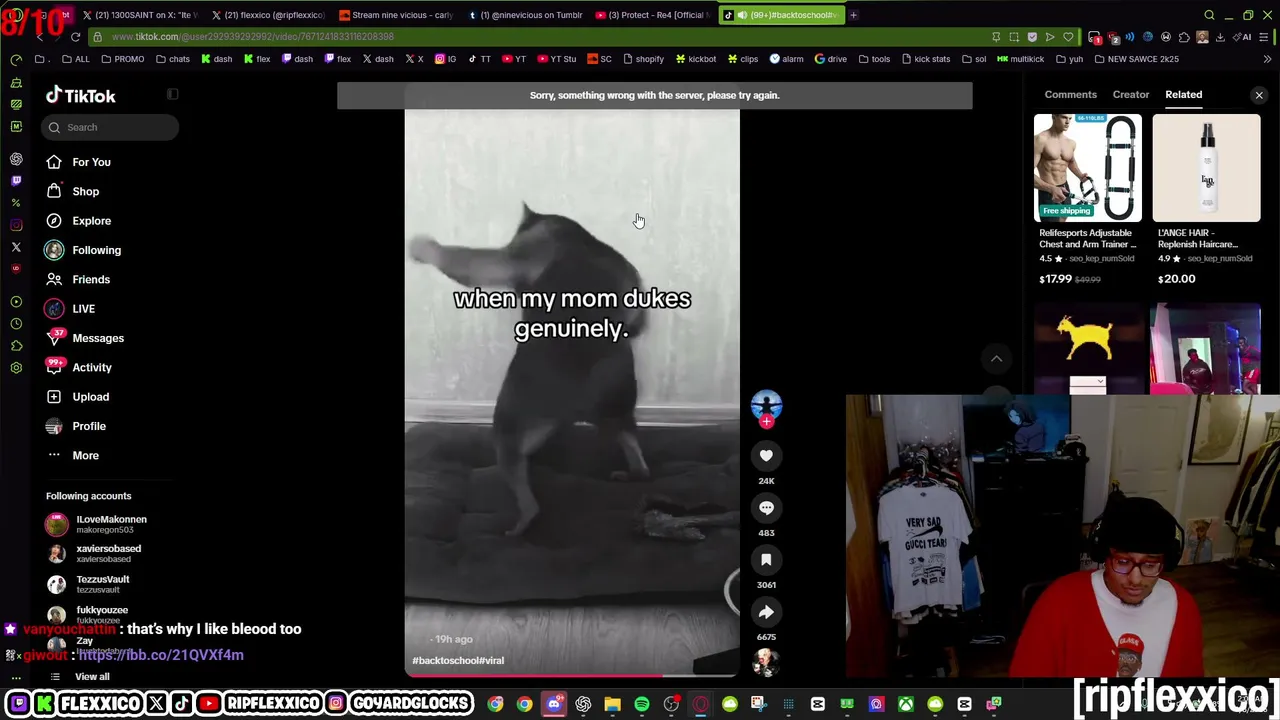Open the Upload plus icon
Viewport: 1280px width, 720px height.
(x=54, y=397)
